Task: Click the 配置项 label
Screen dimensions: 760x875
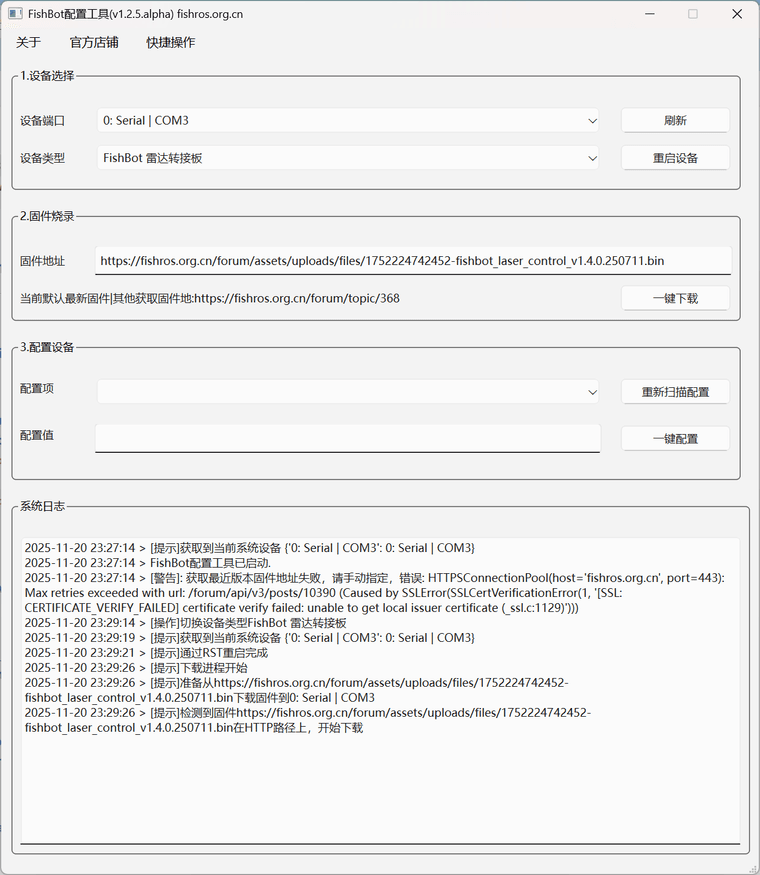Action: point(37,388)
